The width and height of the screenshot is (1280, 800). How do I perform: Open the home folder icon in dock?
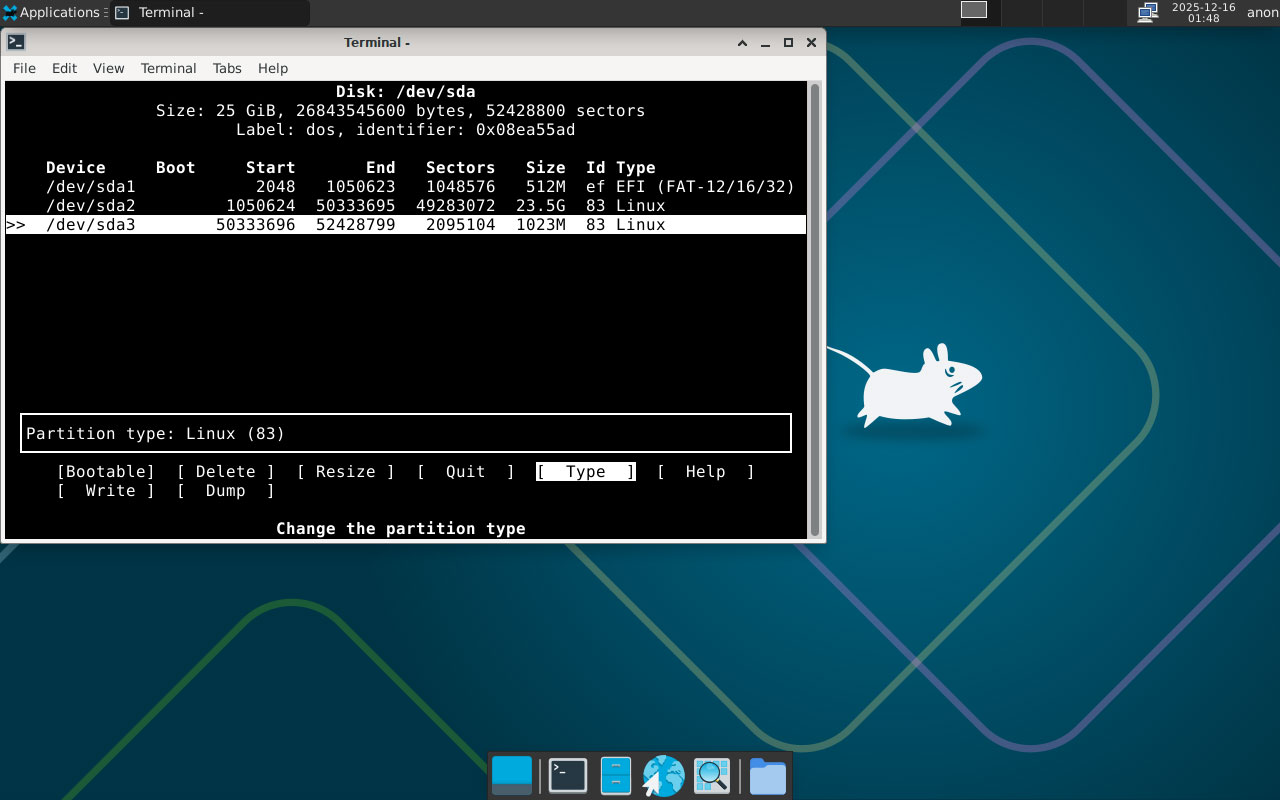[768, 776]
